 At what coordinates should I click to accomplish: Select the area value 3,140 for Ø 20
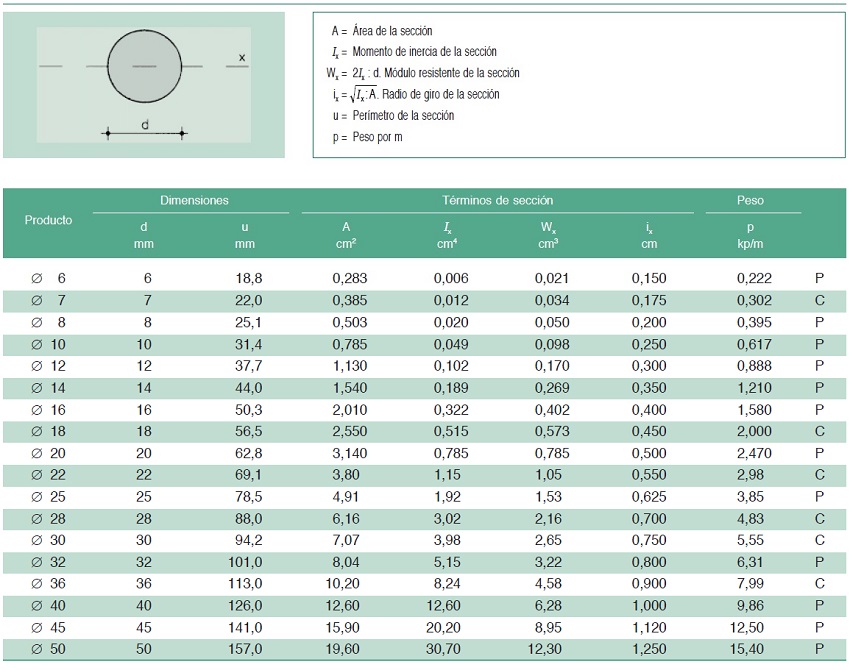click(x=349, y=453)
